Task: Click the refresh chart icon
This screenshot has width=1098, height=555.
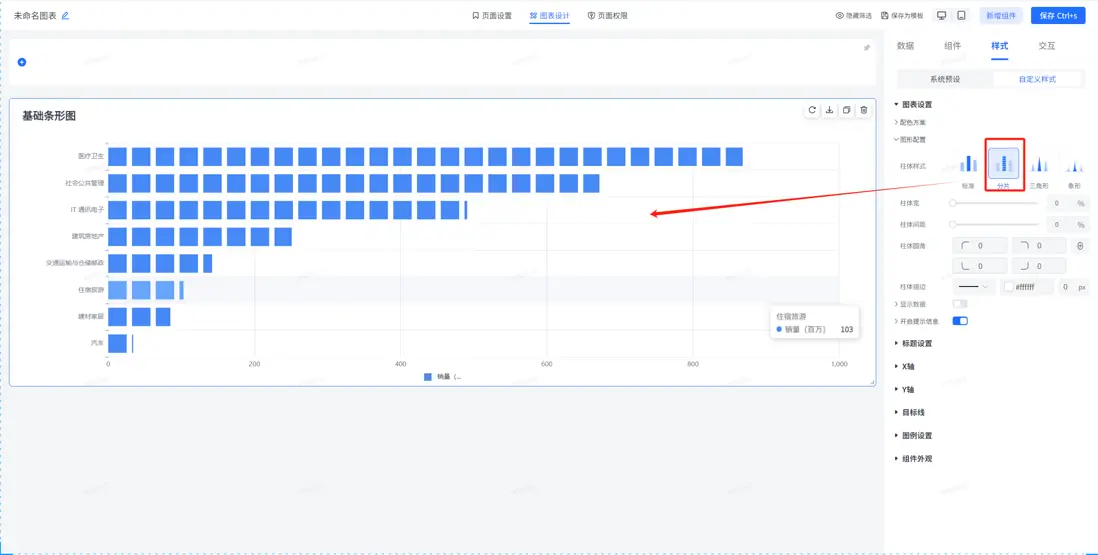Action: point(812,110)
